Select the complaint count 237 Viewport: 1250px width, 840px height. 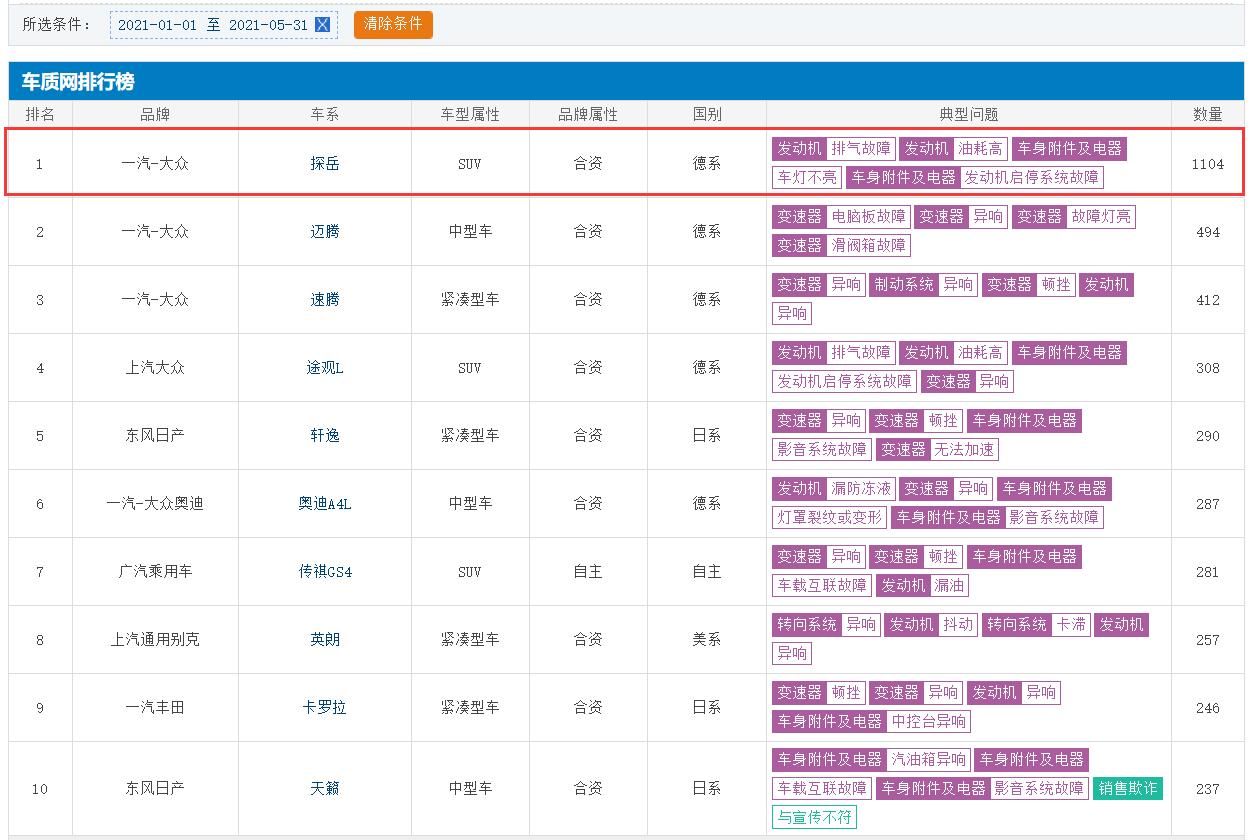click(1208, 789)
